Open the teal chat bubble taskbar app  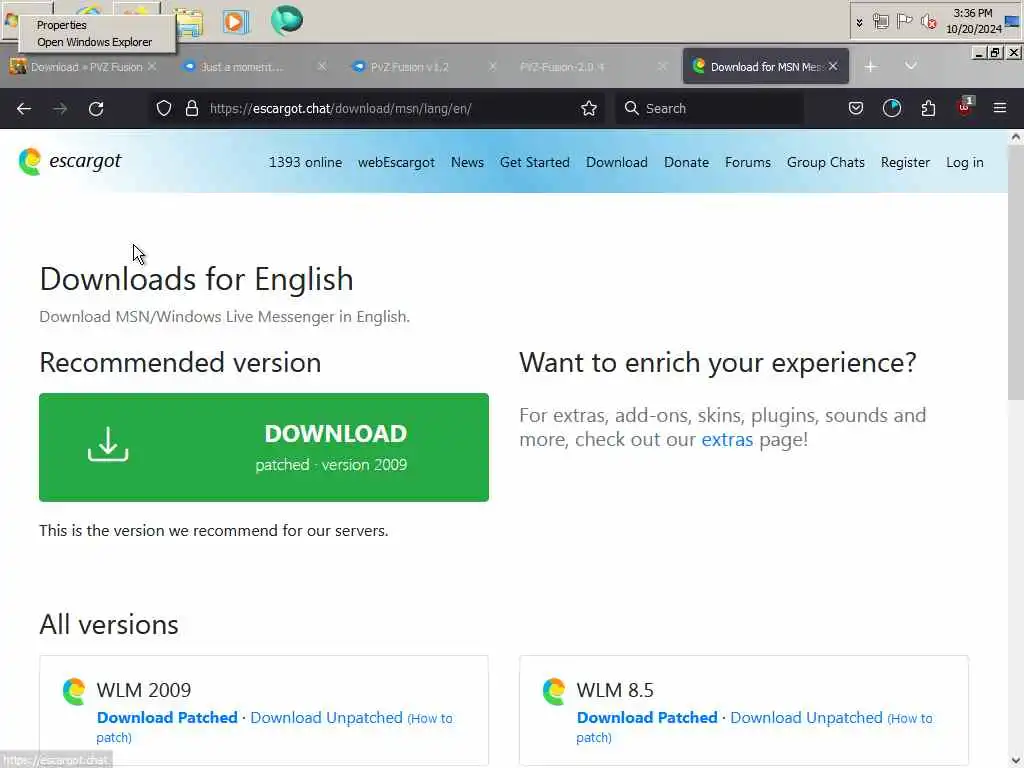(287, 20)
